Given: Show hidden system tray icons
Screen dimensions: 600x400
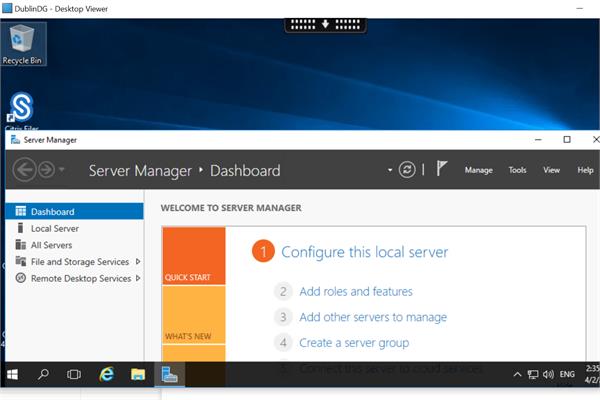Looking at the screenshot, I should click(x=517, y=374).
